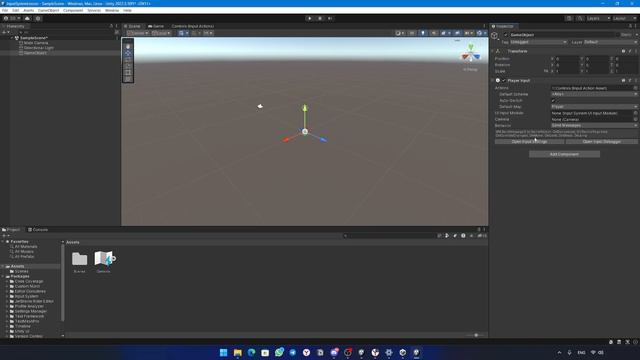Click the Step frame button

(x=330, y=18)
